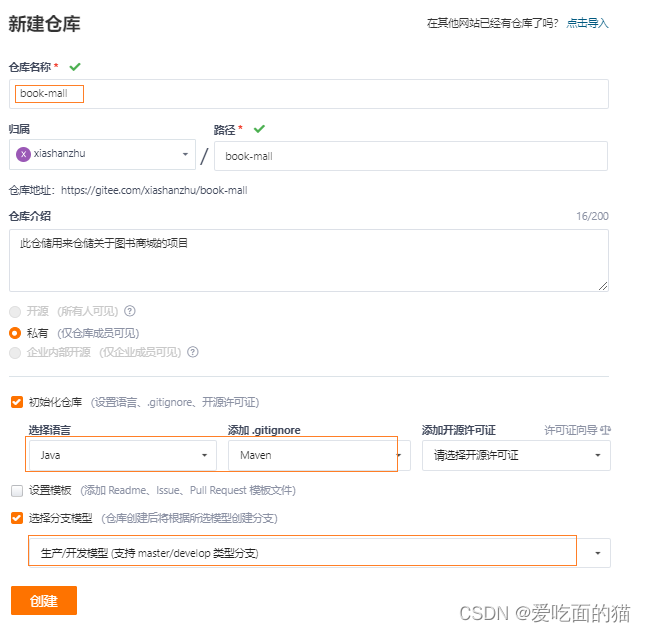646x632 pixels.
Task: Open the Maven .gitignore dropdown
Action: (x=319, y=455)
